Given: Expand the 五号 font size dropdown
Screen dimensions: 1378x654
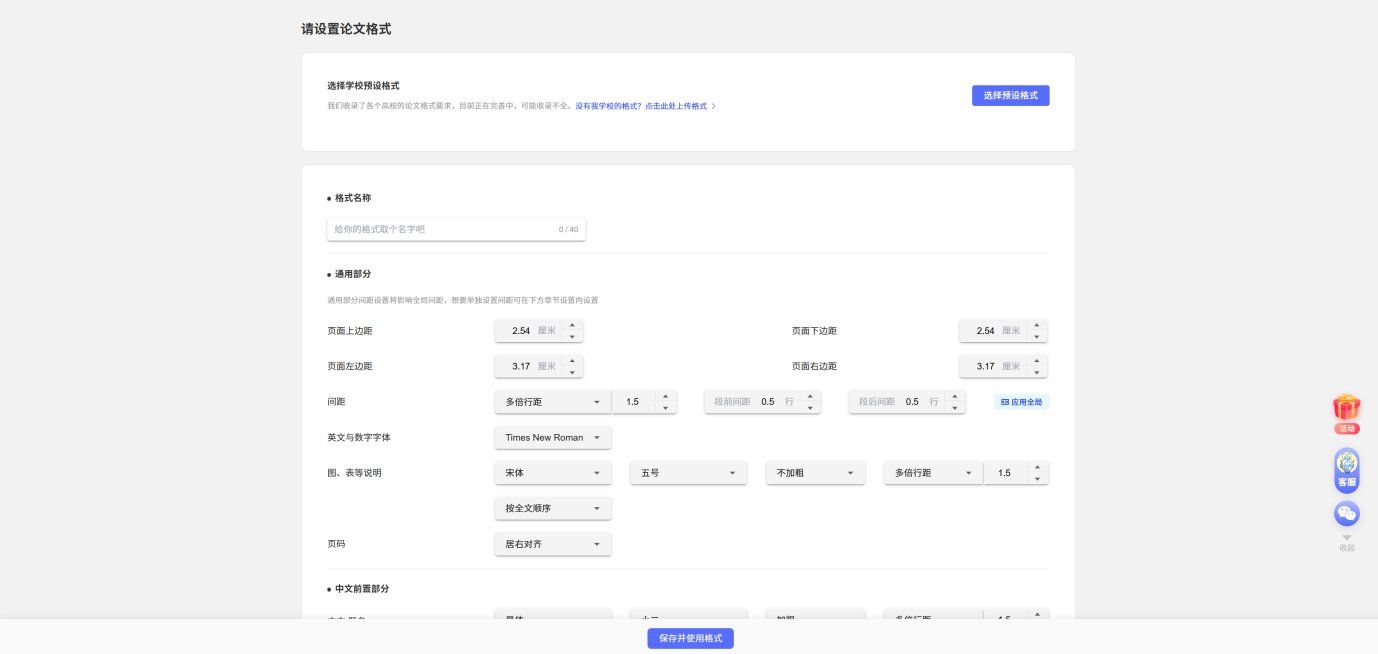Looking at the screenshot, I should point(688,473).
